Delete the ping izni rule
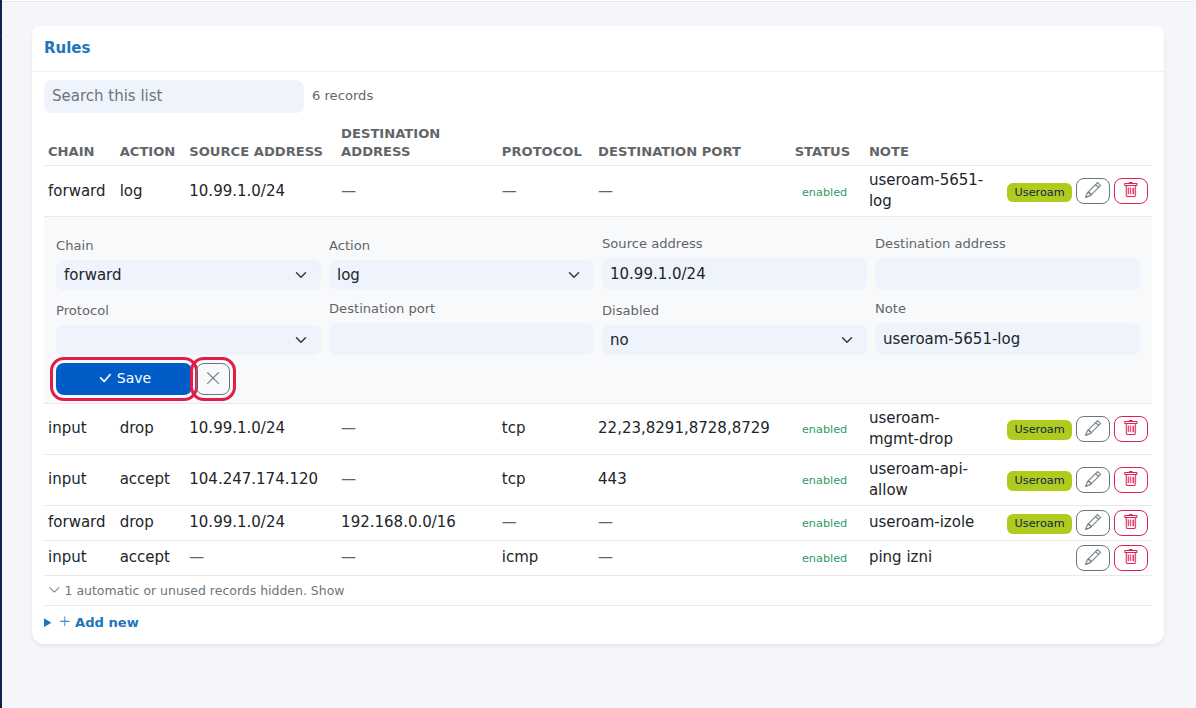The height and width of the screenshot is (708, 1196). 1130,558
